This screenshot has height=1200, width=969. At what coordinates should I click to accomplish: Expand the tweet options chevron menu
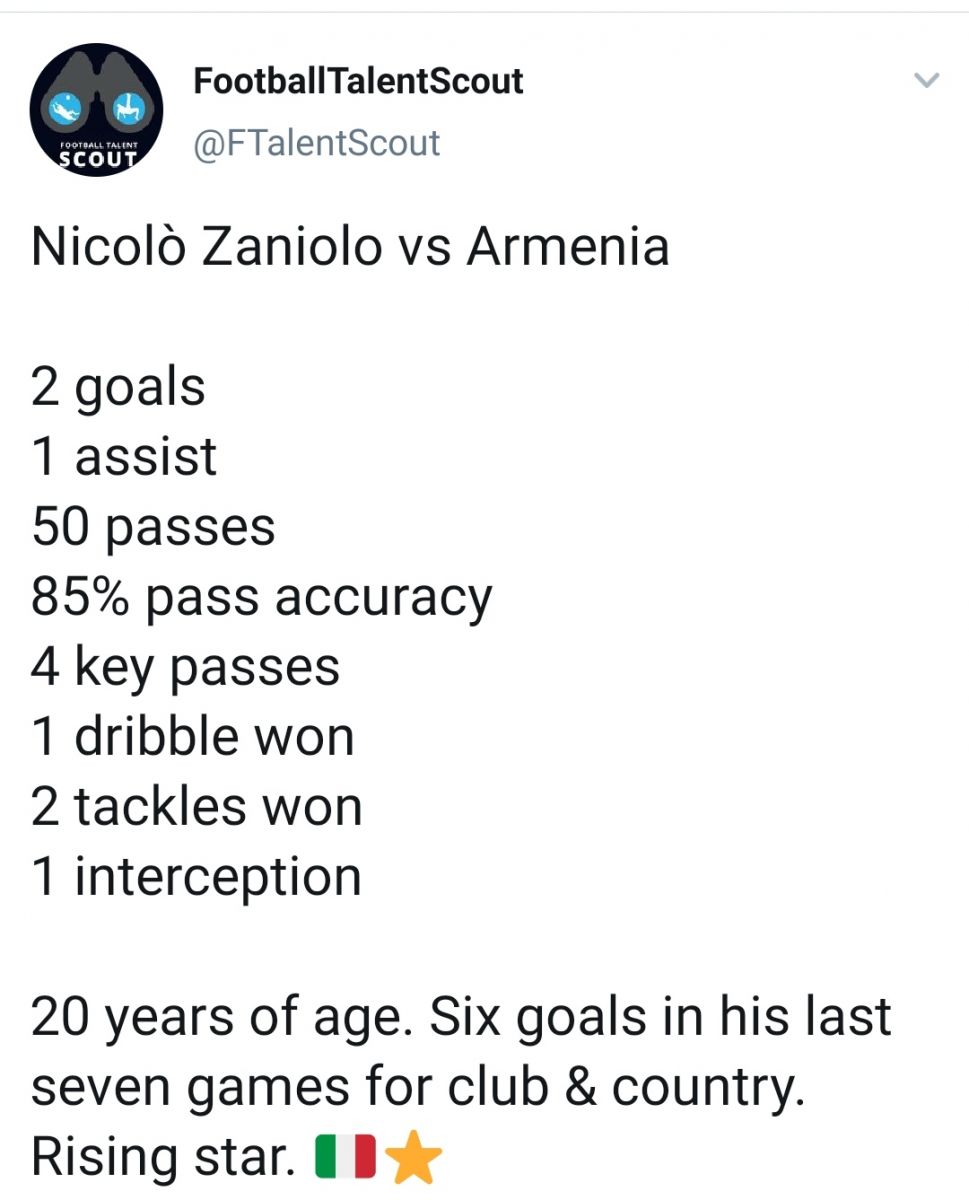pos(928,81)
